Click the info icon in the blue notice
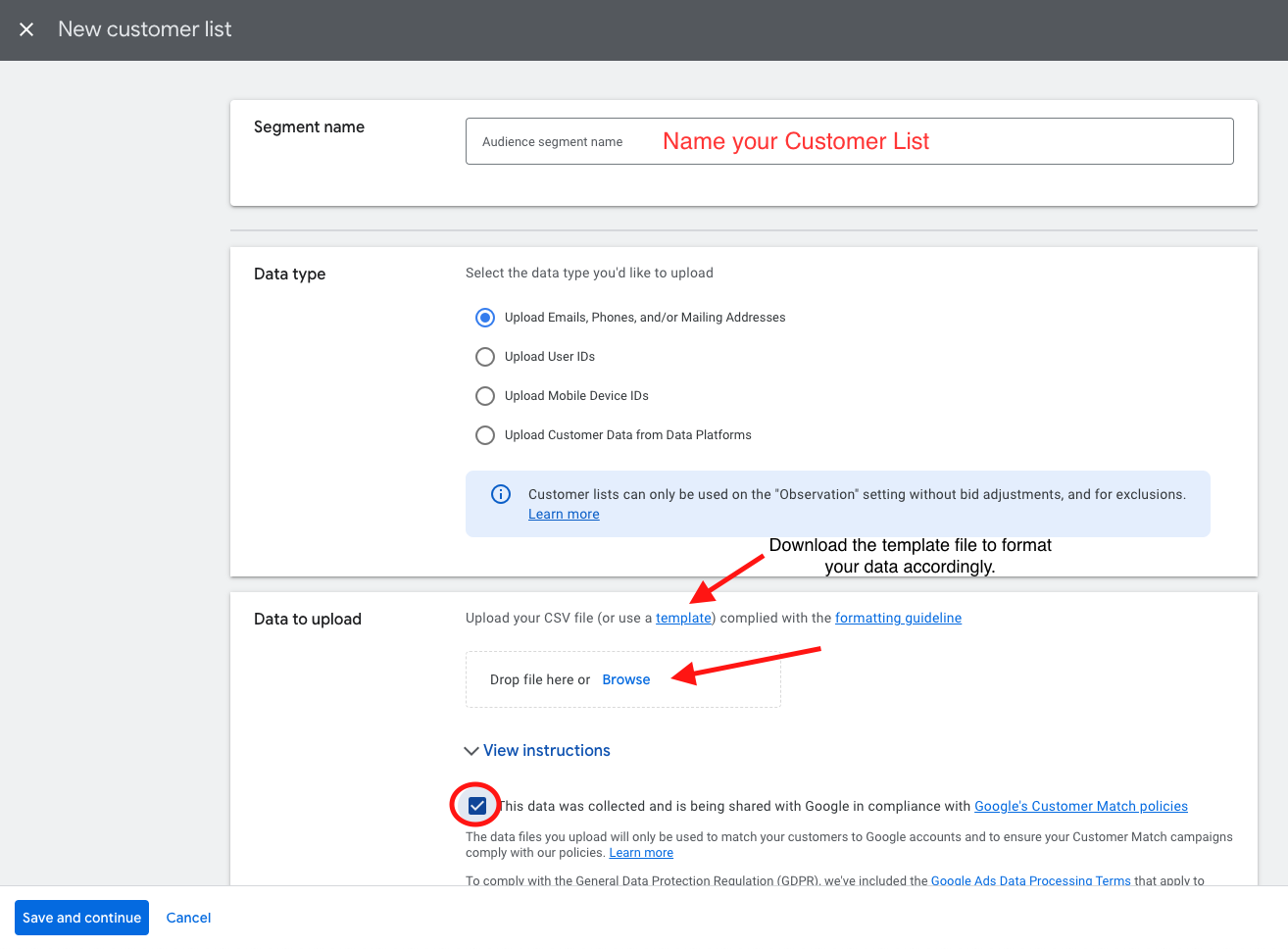Viewport: 1288px width, 949px height. [x=501, y=494]
